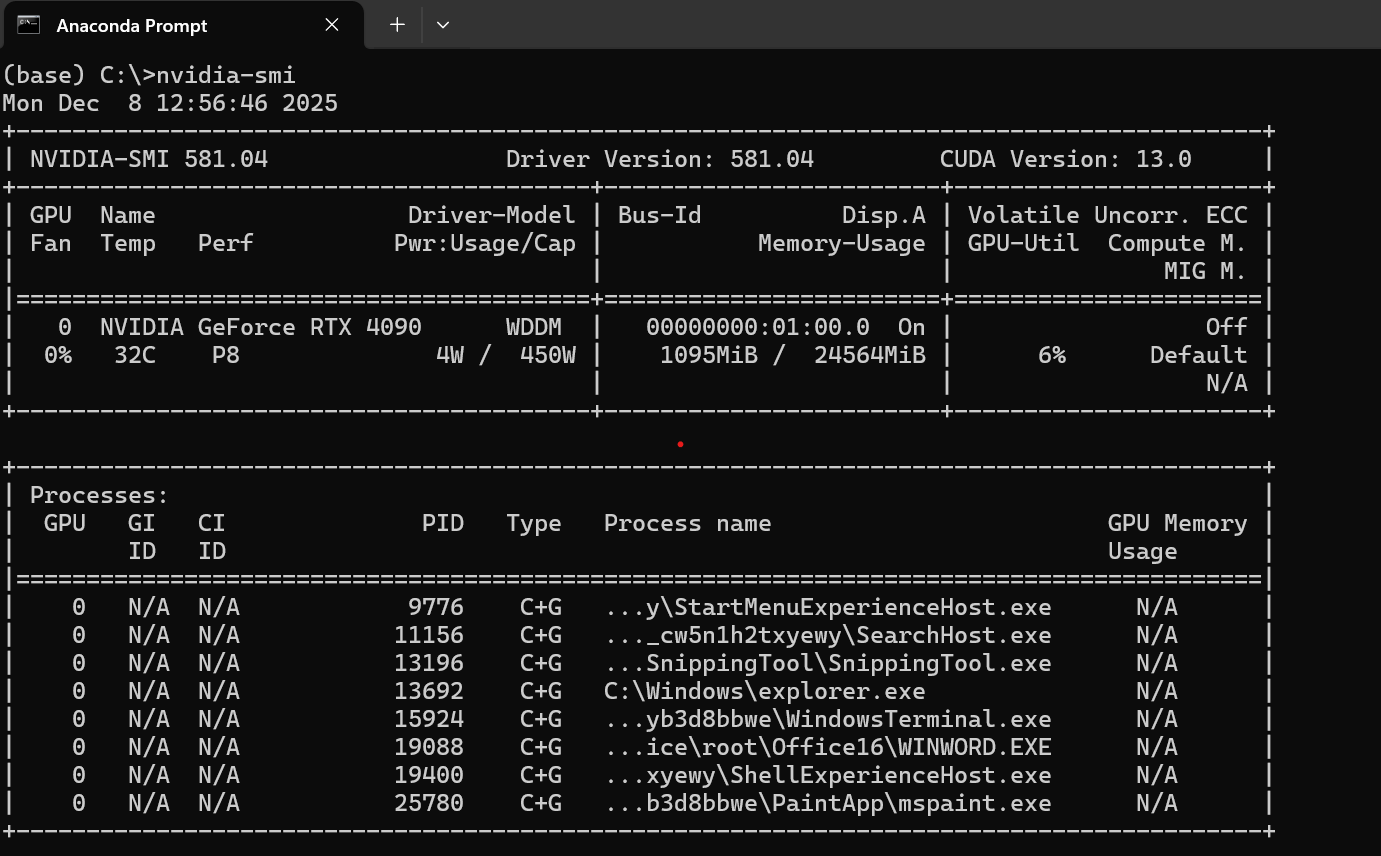This screenshot has width=1381, height=856.
Task: Select the Anaconda Prompt tab title
Action: pyautogui.click(x=132, y=26)
